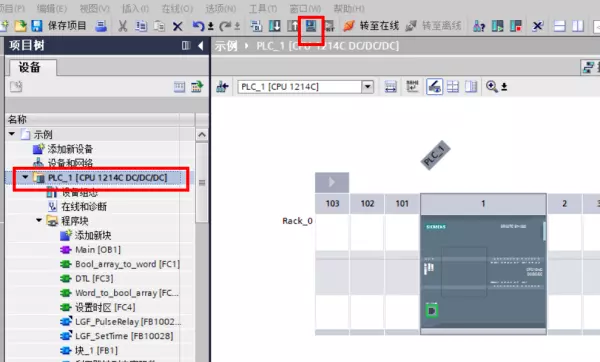
Task: Select the CPU module in rack slot 1
Action: tap(483, 273)
